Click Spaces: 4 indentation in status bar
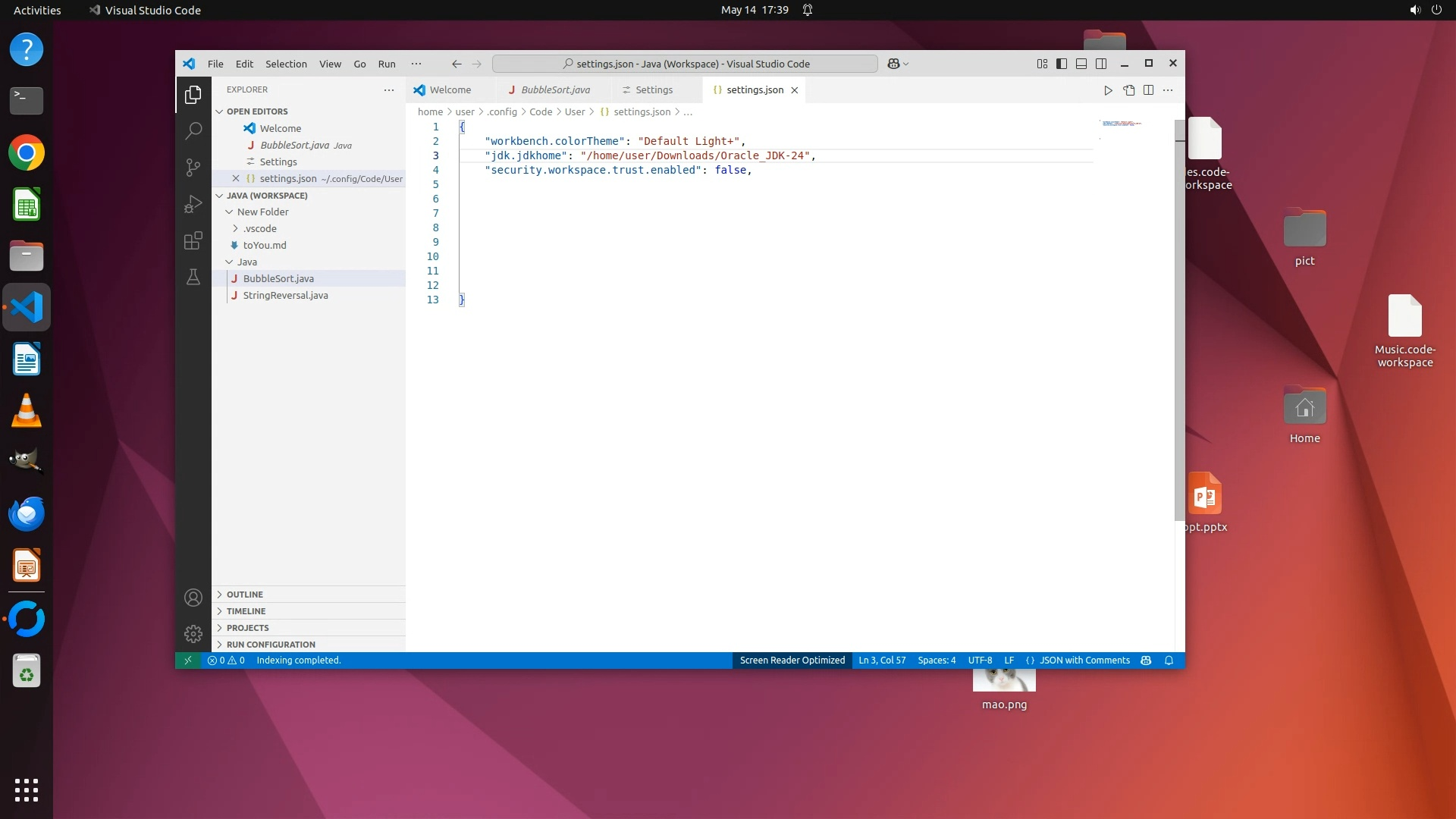Screen dimensions: 1456x819 pos(937,661)
